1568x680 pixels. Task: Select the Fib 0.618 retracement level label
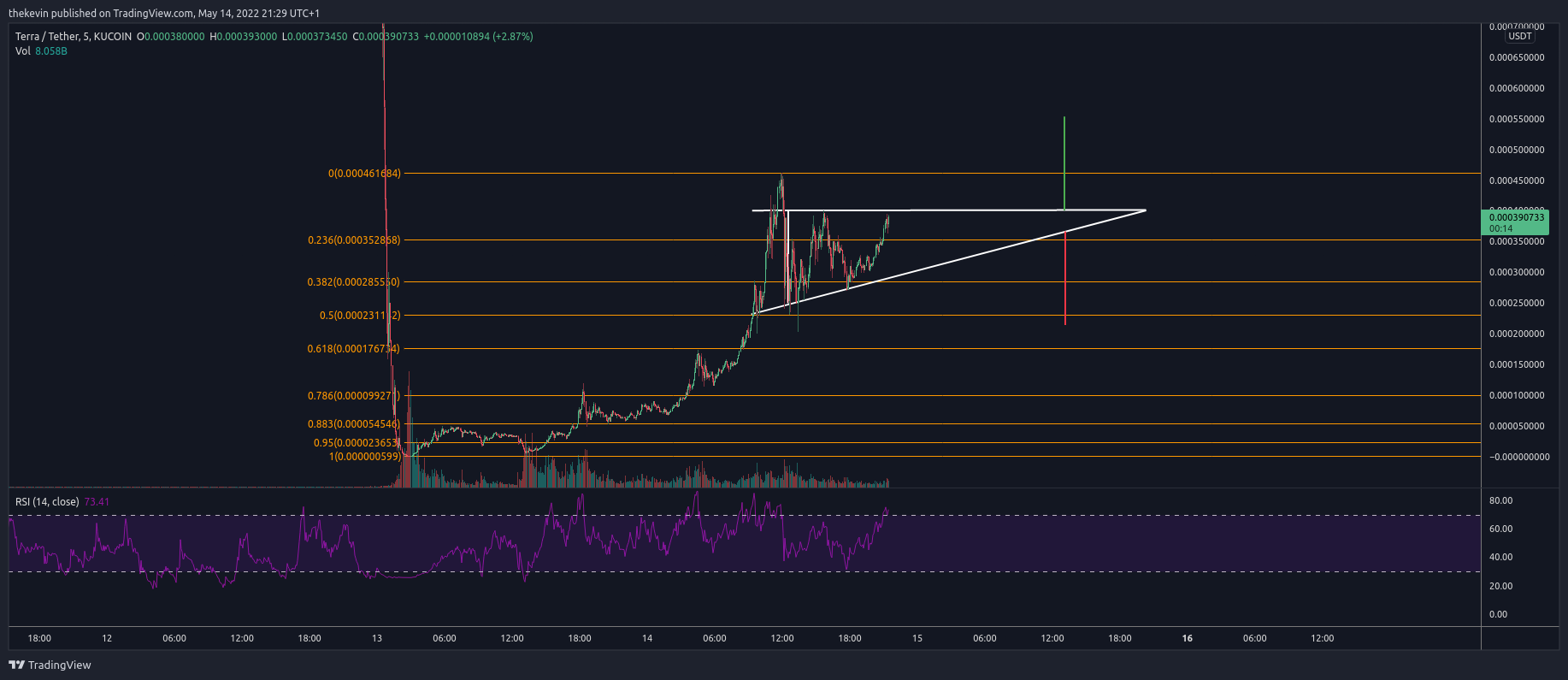pyautogui.click(x=354, y=349)
